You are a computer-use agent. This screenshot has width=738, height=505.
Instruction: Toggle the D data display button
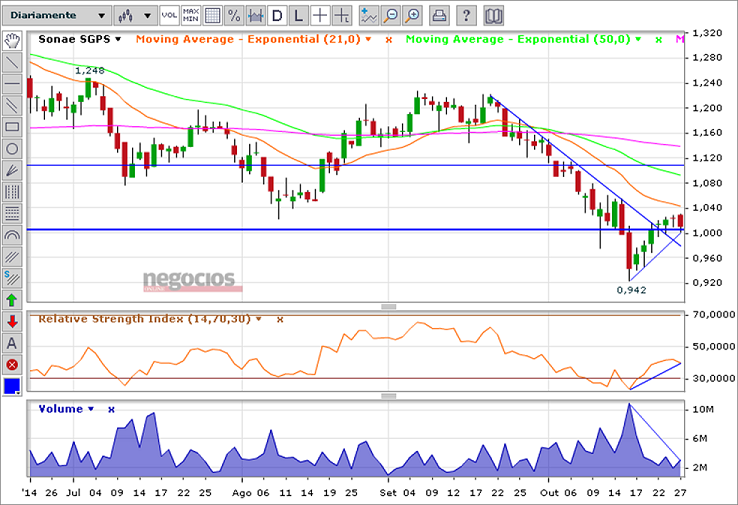point(277,16)
